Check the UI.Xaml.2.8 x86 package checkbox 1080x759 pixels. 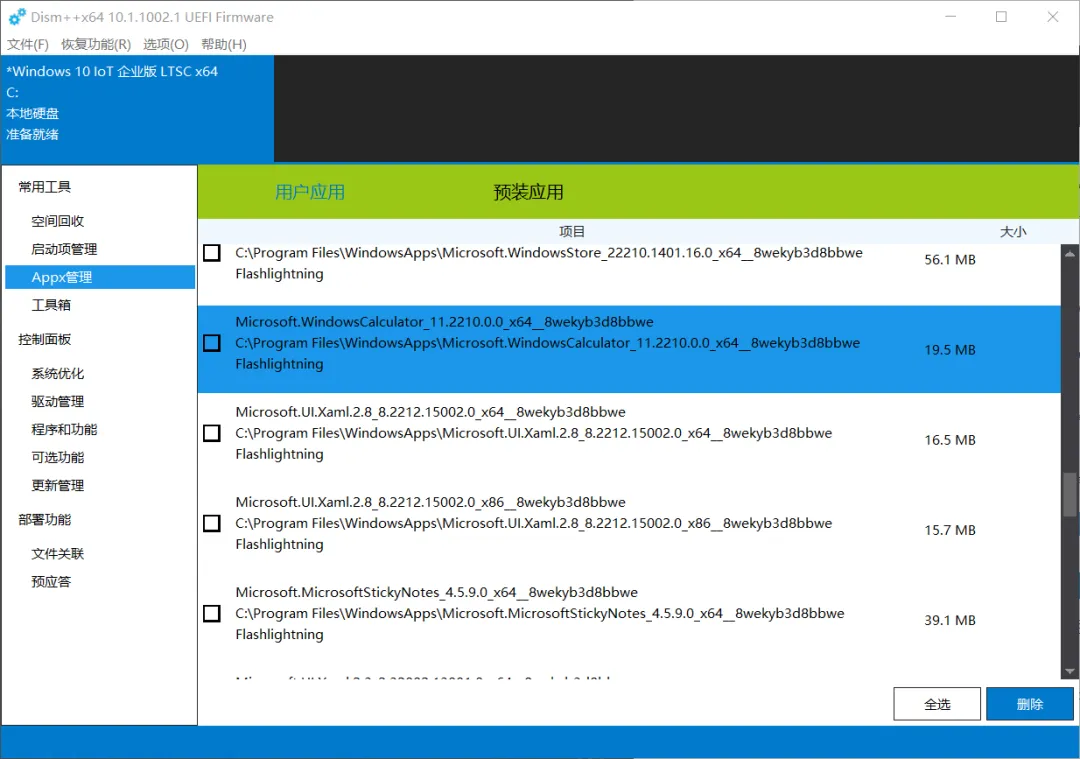pyautogui.click(x=212, y=523)
